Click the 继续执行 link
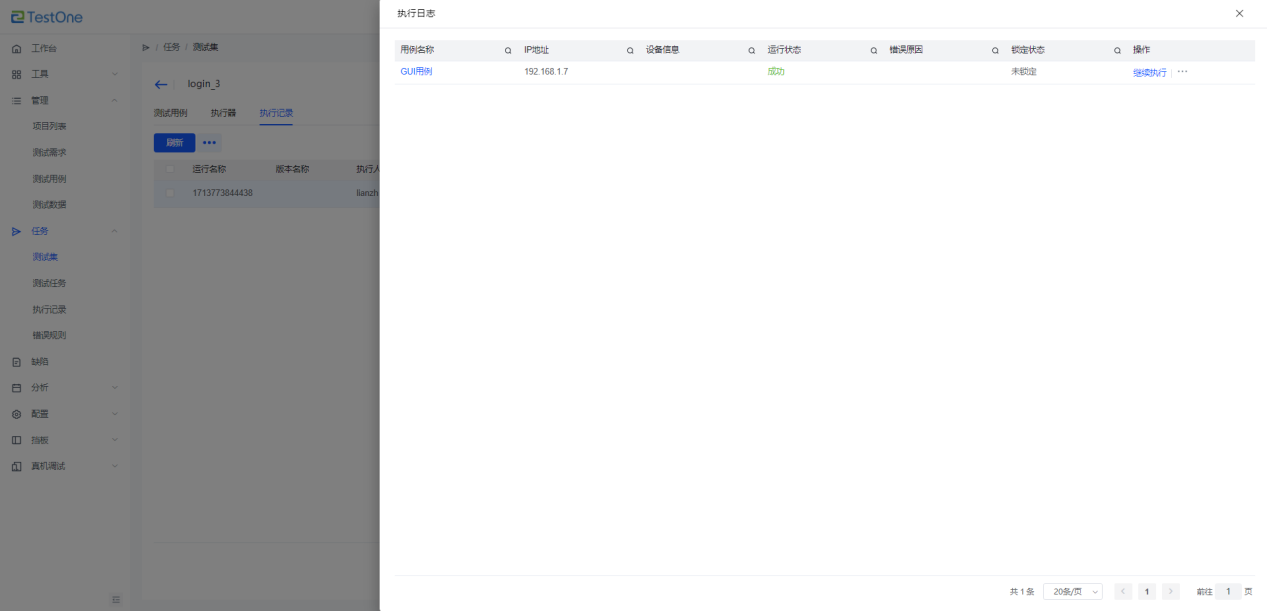This screenshot has height=611, width=1267. (x=1149, y=73)
